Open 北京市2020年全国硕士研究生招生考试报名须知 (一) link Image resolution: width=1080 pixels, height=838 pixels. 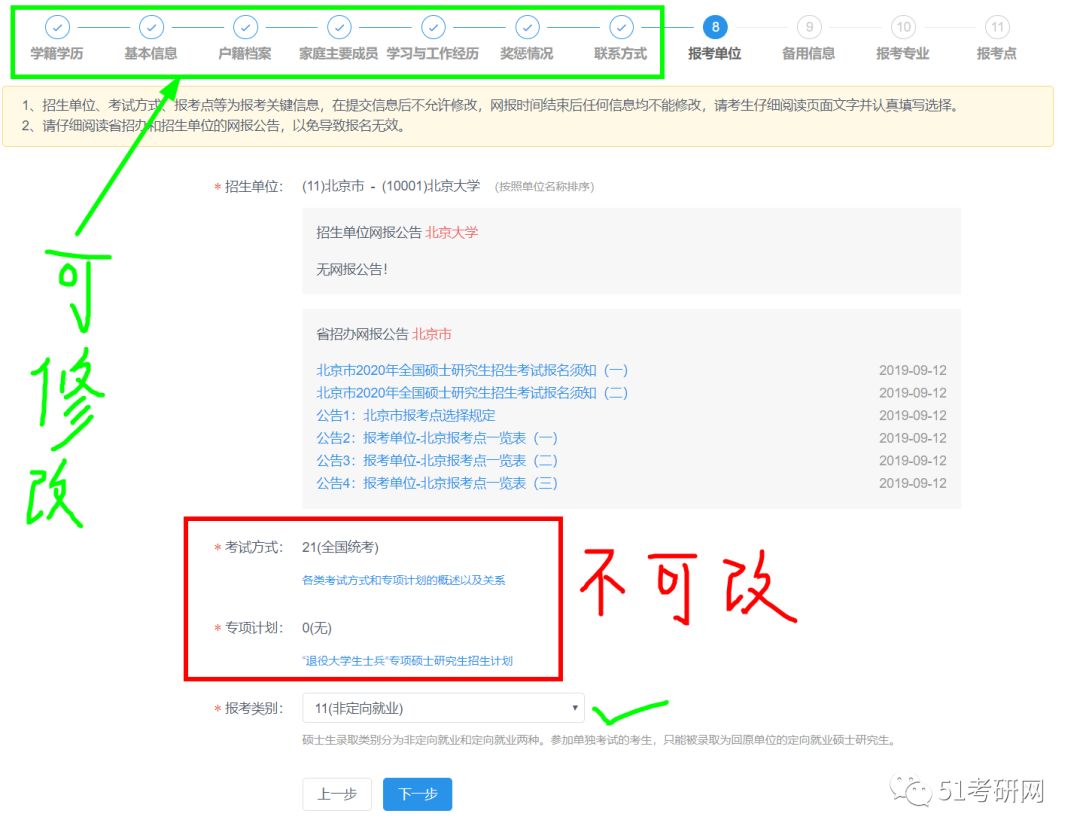(472, 370)
